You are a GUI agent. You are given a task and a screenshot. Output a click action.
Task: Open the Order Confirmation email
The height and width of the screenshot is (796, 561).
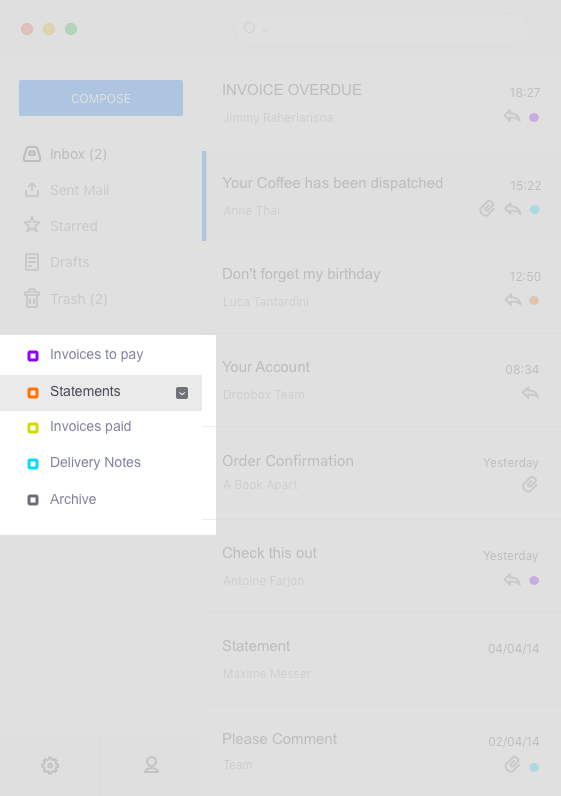point(382,473)
